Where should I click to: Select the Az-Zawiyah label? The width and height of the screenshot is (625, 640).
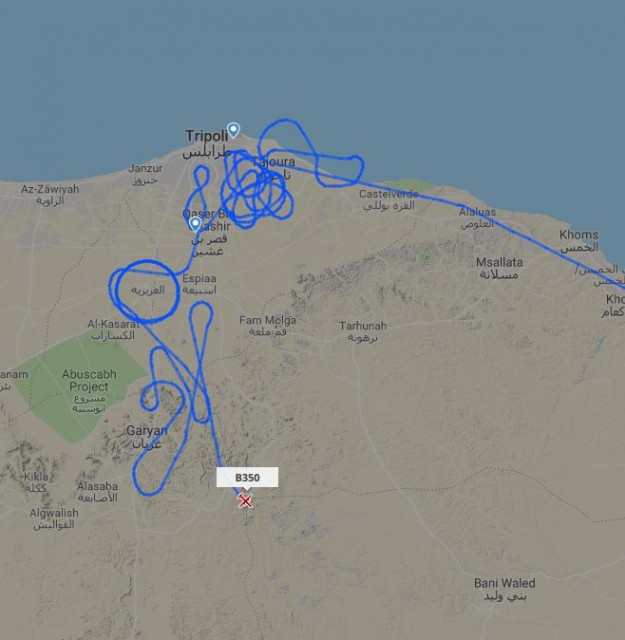50,189
